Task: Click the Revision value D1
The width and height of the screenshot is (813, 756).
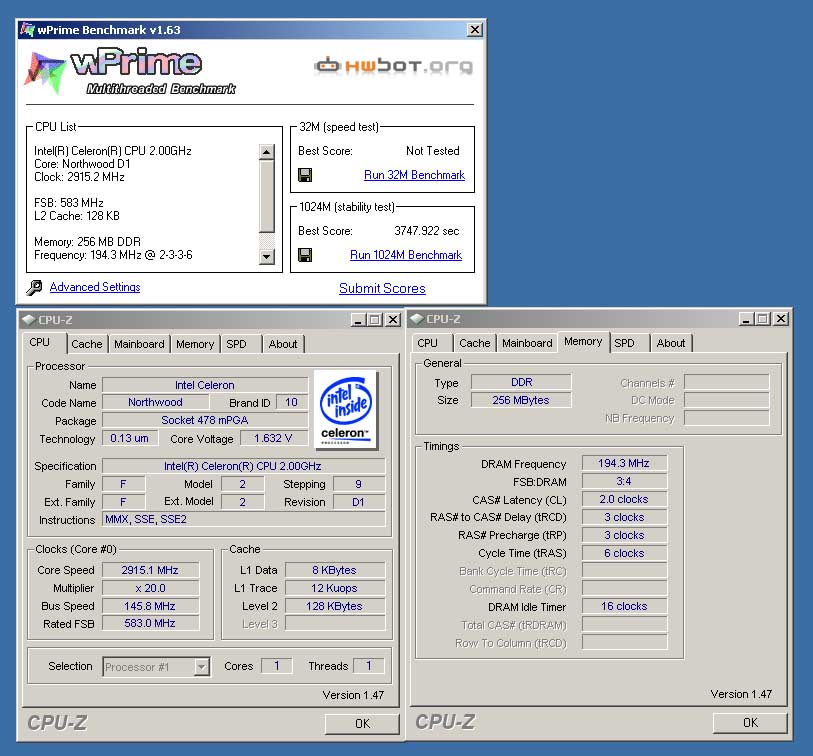Action: pos(359,502)
